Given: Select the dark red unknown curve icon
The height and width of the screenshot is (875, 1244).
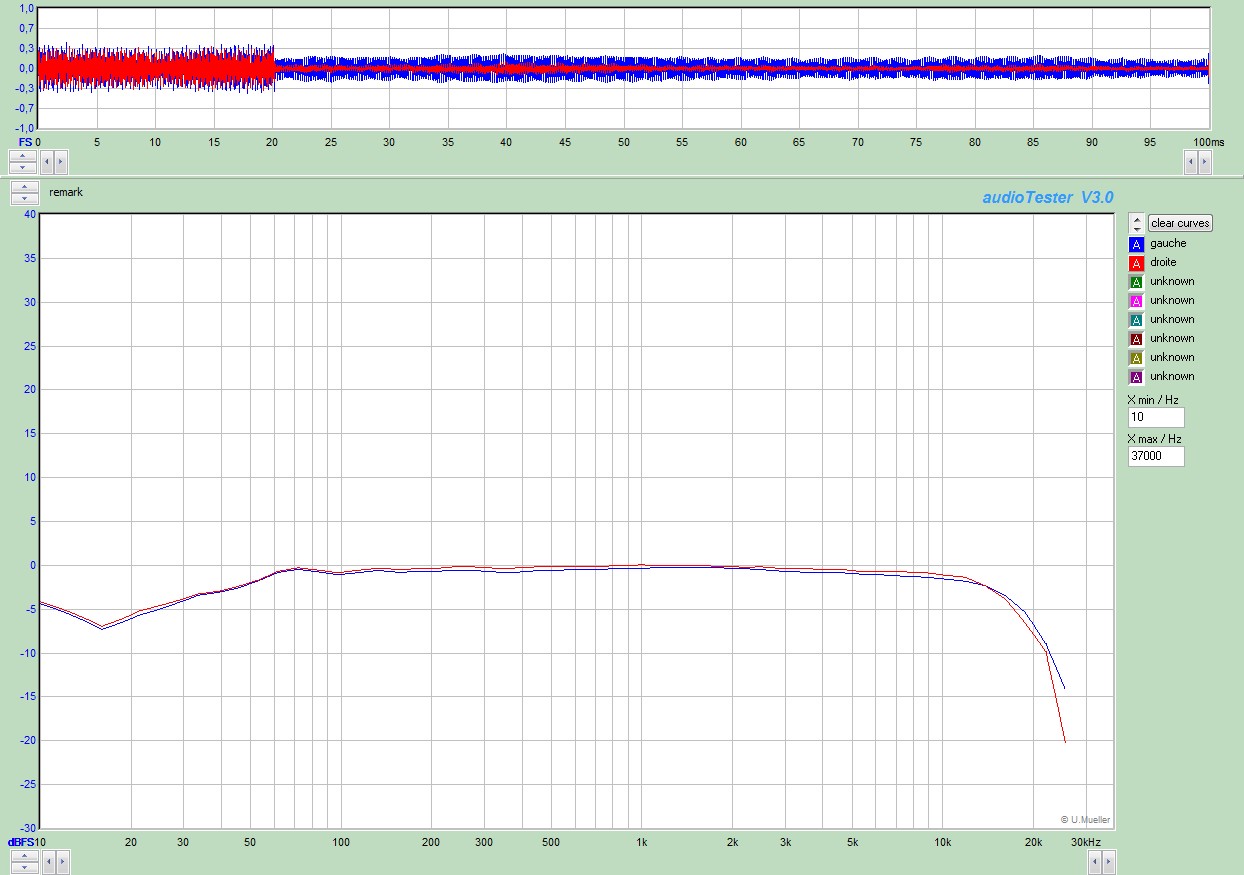Looking at the screenshot, I should [x=1136, y=339].
